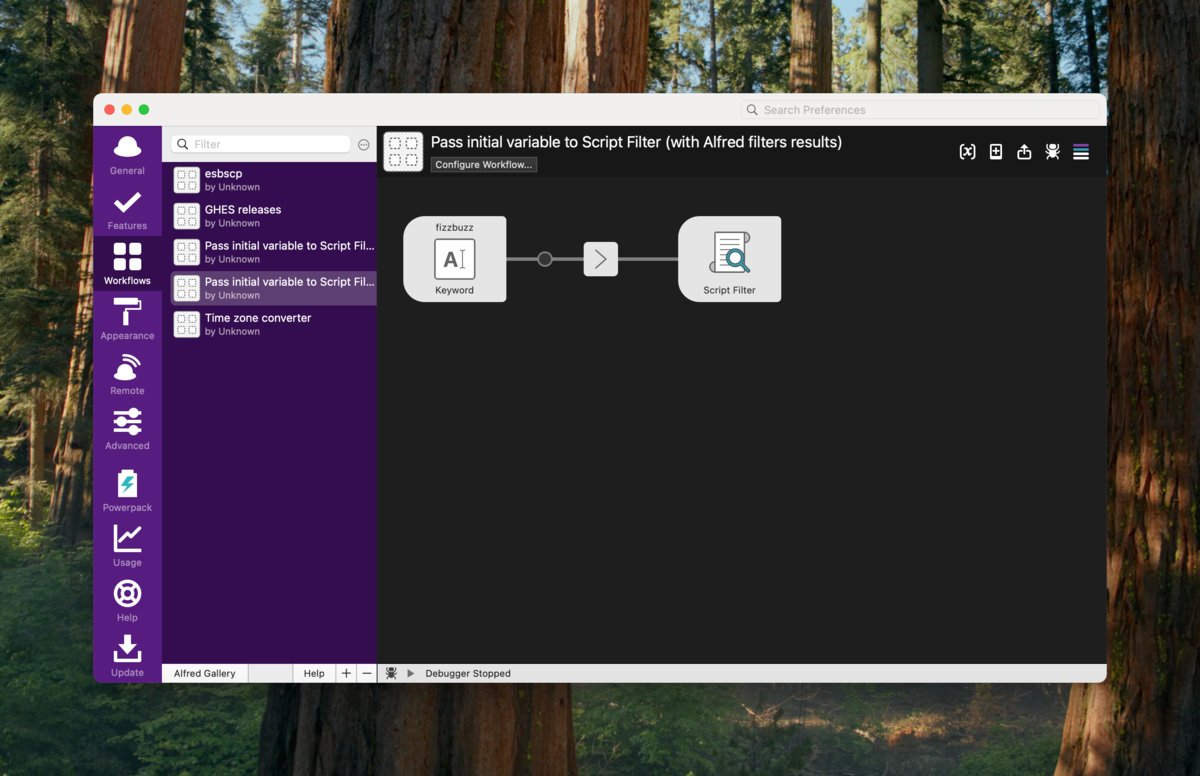Click the fizzbuzz keyword label
This screenshot has width=1200, height=776.
click(455, 227)
